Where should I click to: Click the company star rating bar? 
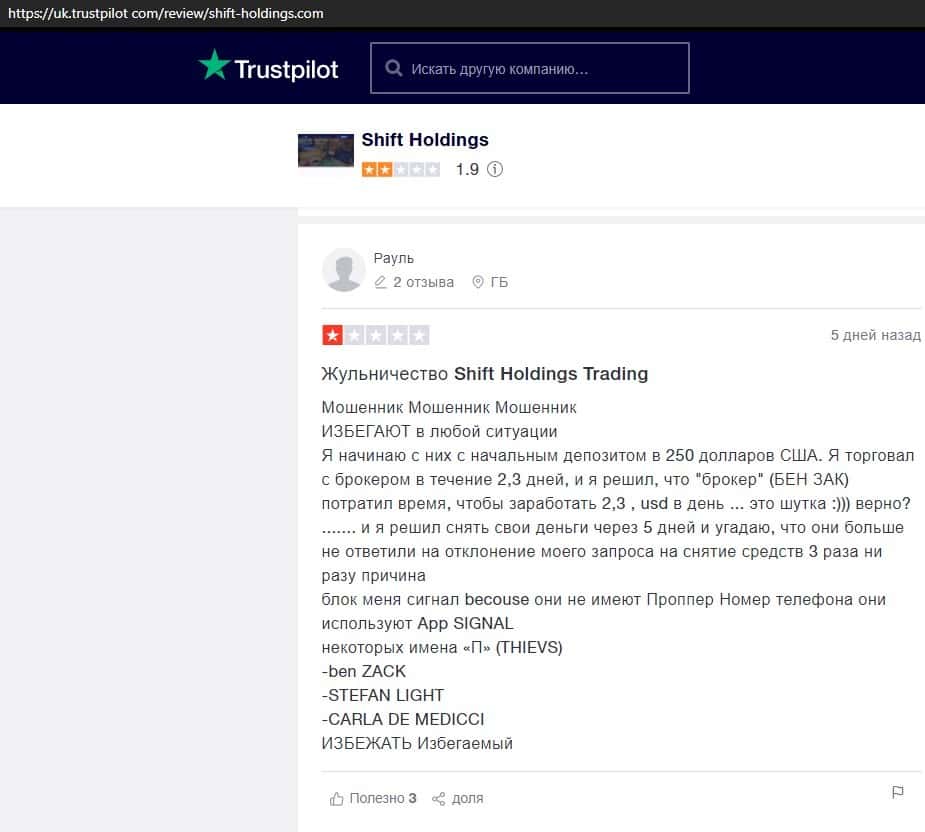pyautogui.click(x=401, y=169)
